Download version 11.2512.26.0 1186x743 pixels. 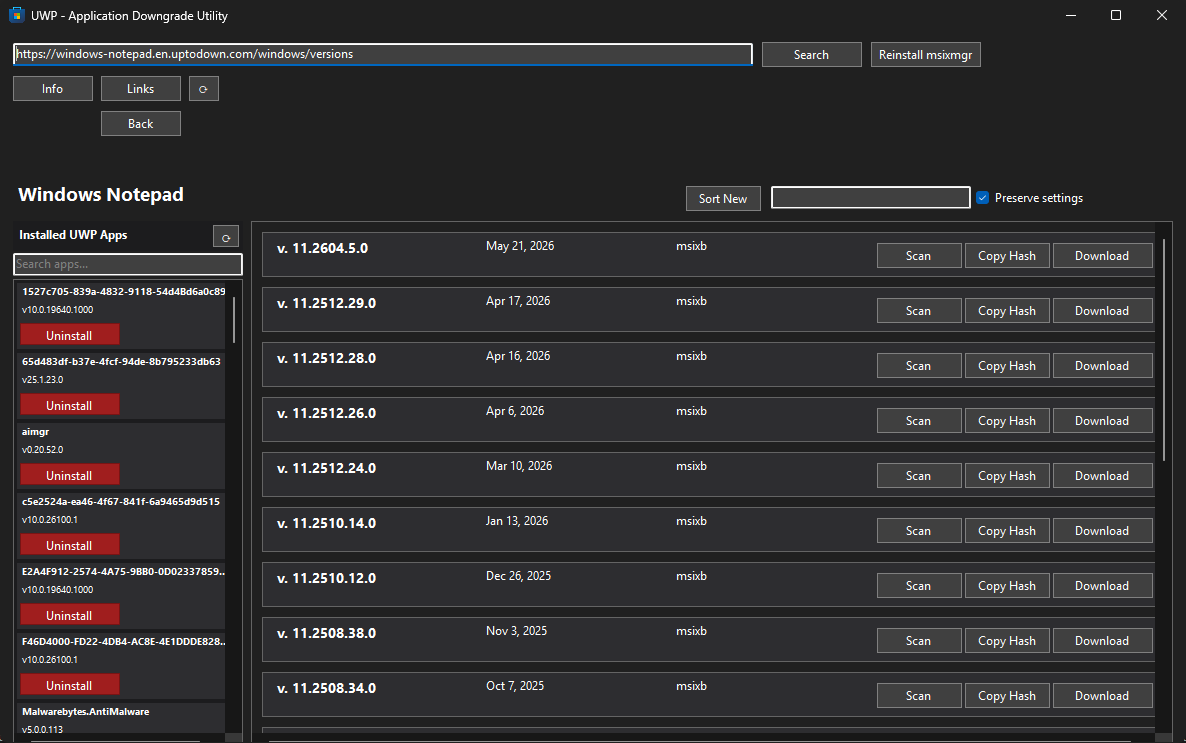(x=1102, y=421)
